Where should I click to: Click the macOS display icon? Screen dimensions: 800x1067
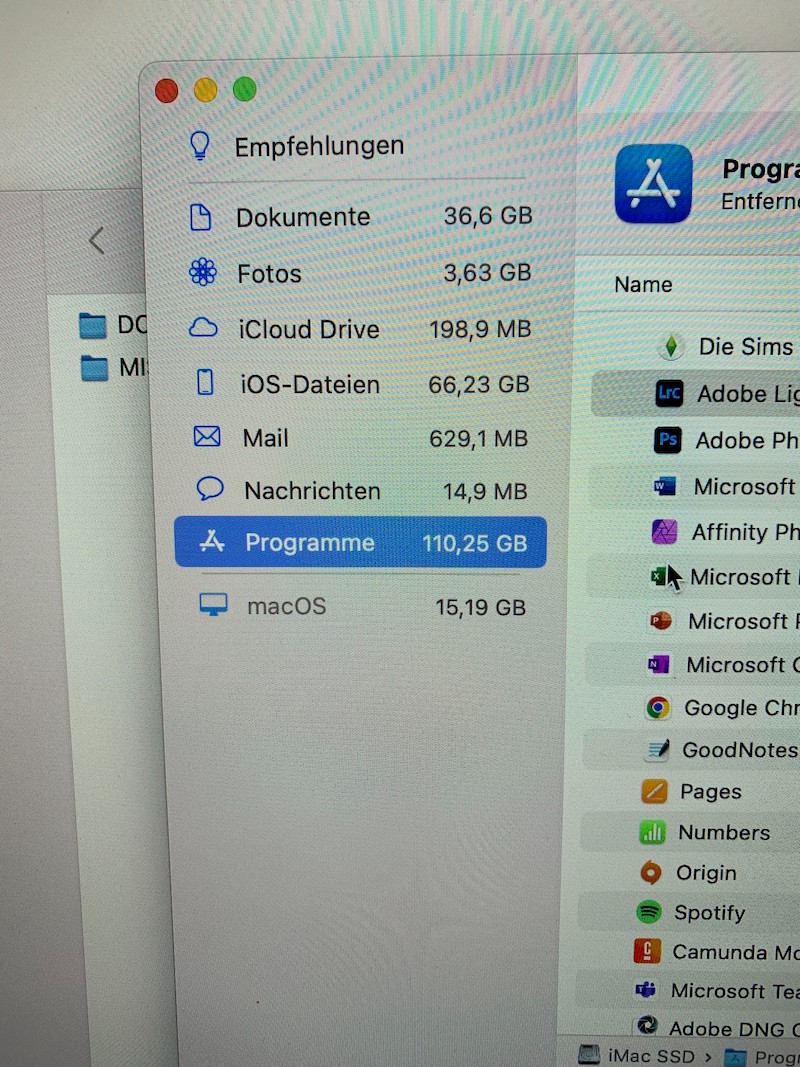pos(213,604)
